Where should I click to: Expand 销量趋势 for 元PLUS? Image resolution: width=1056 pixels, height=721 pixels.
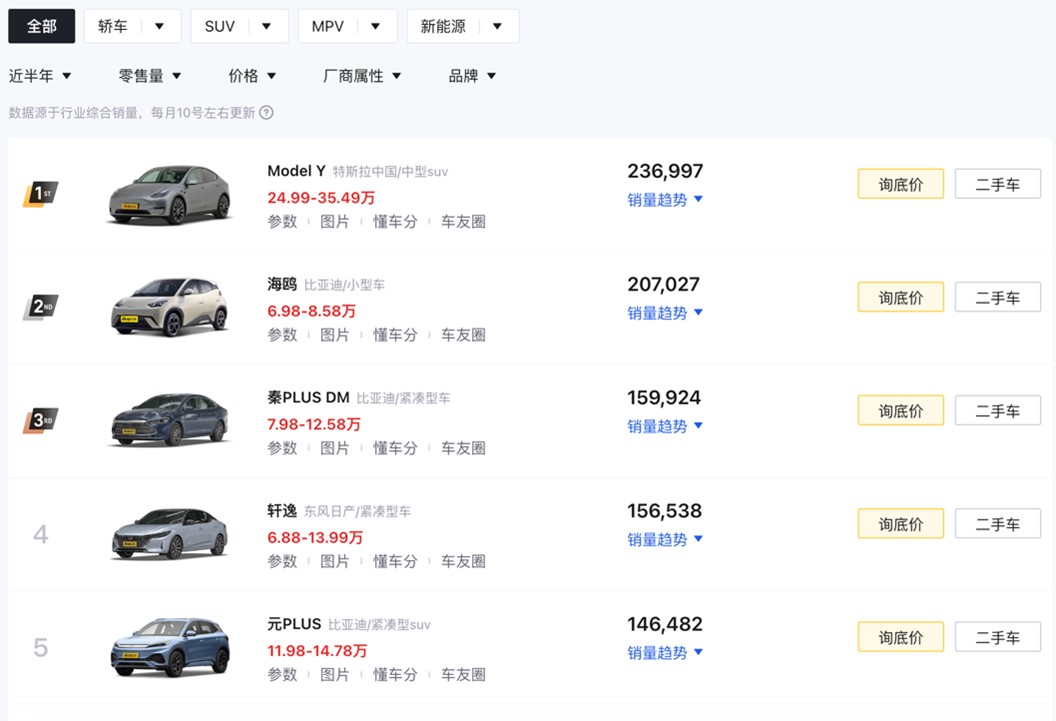point(665,652)
